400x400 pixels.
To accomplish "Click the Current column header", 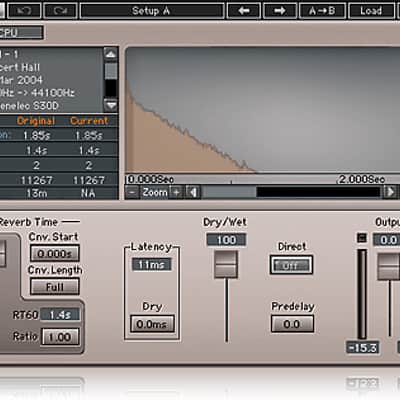I will 89,121.
